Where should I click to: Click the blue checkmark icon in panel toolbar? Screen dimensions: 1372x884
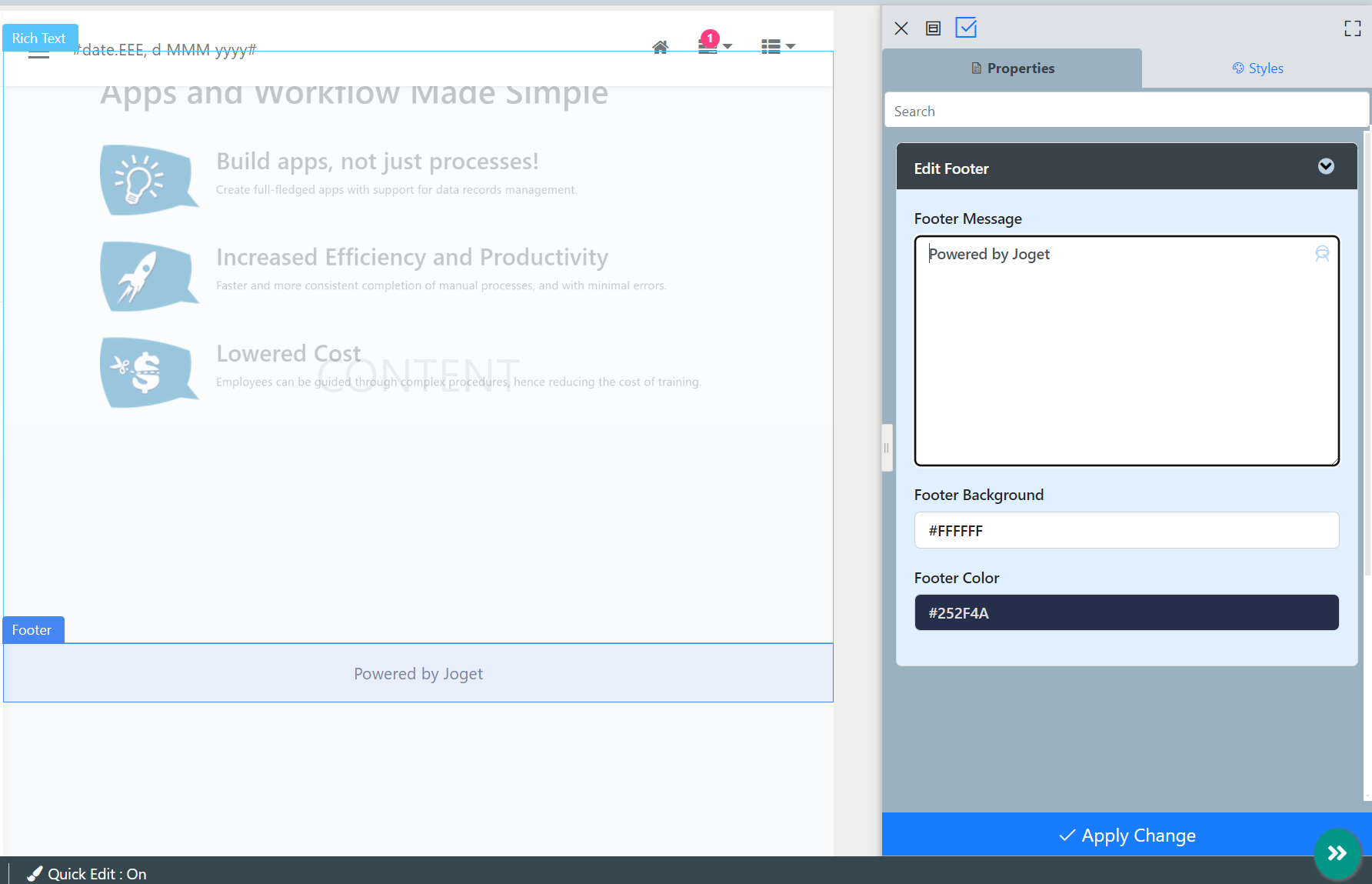point(966,28)
